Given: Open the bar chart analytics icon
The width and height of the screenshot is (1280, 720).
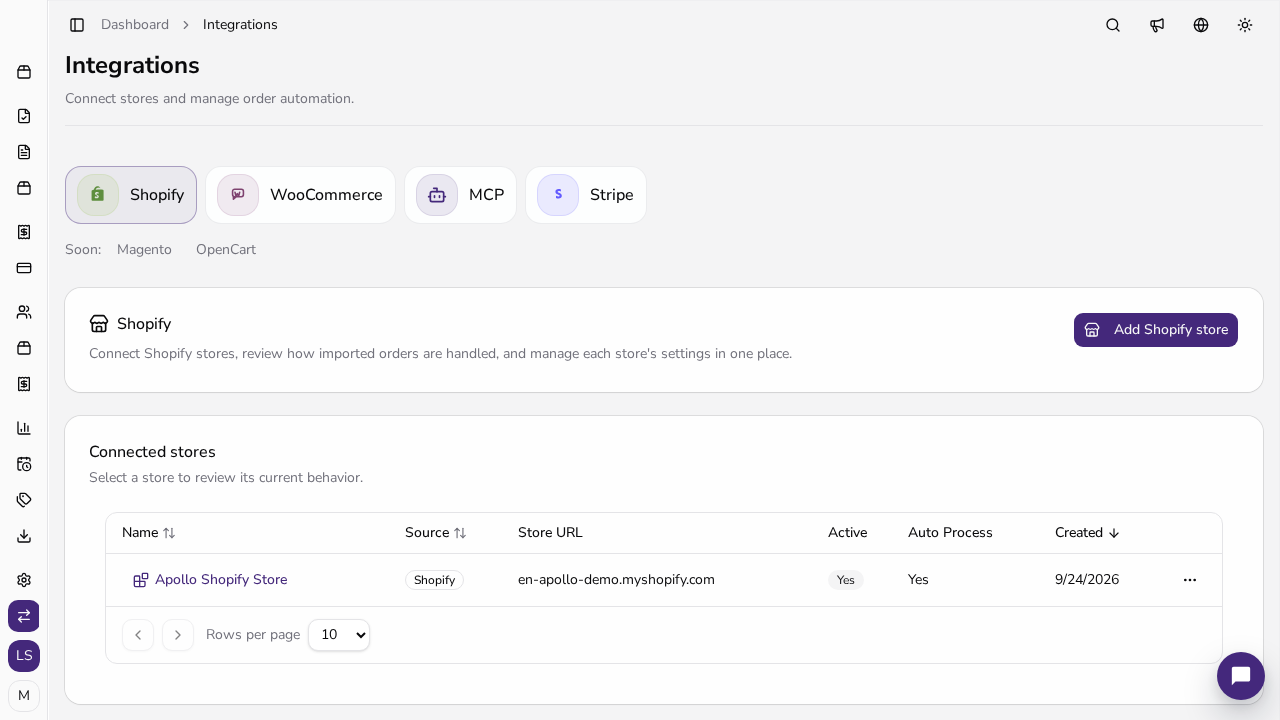Looking at the screenshot, I should pyautogui.click(x=24, y=428).
